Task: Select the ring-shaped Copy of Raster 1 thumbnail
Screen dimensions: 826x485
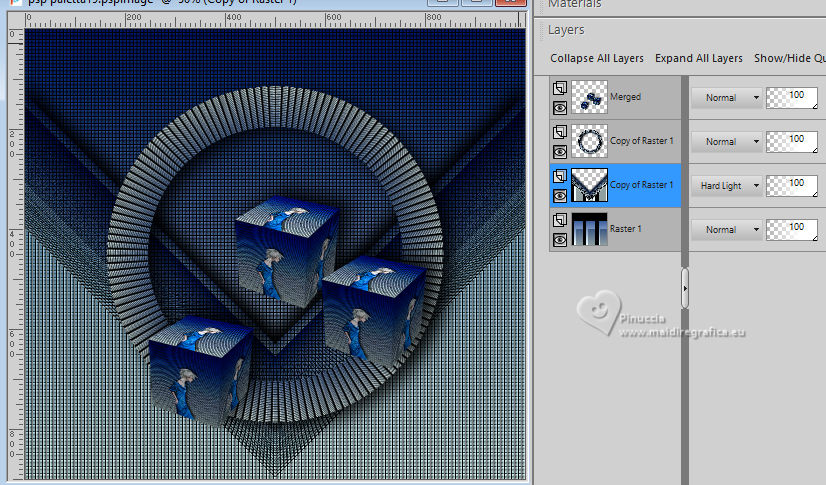Action: click(x=589, y=141)
